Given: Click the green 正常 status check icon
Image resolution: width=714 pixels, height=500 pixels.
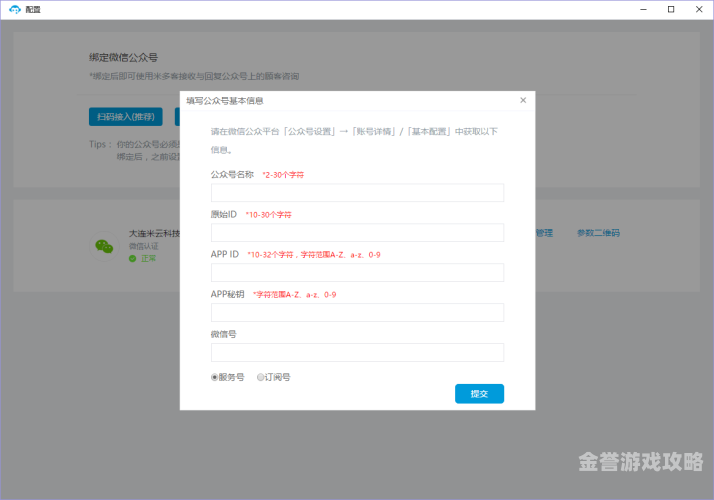Looking at the screenshot, I should coord(133,258).
